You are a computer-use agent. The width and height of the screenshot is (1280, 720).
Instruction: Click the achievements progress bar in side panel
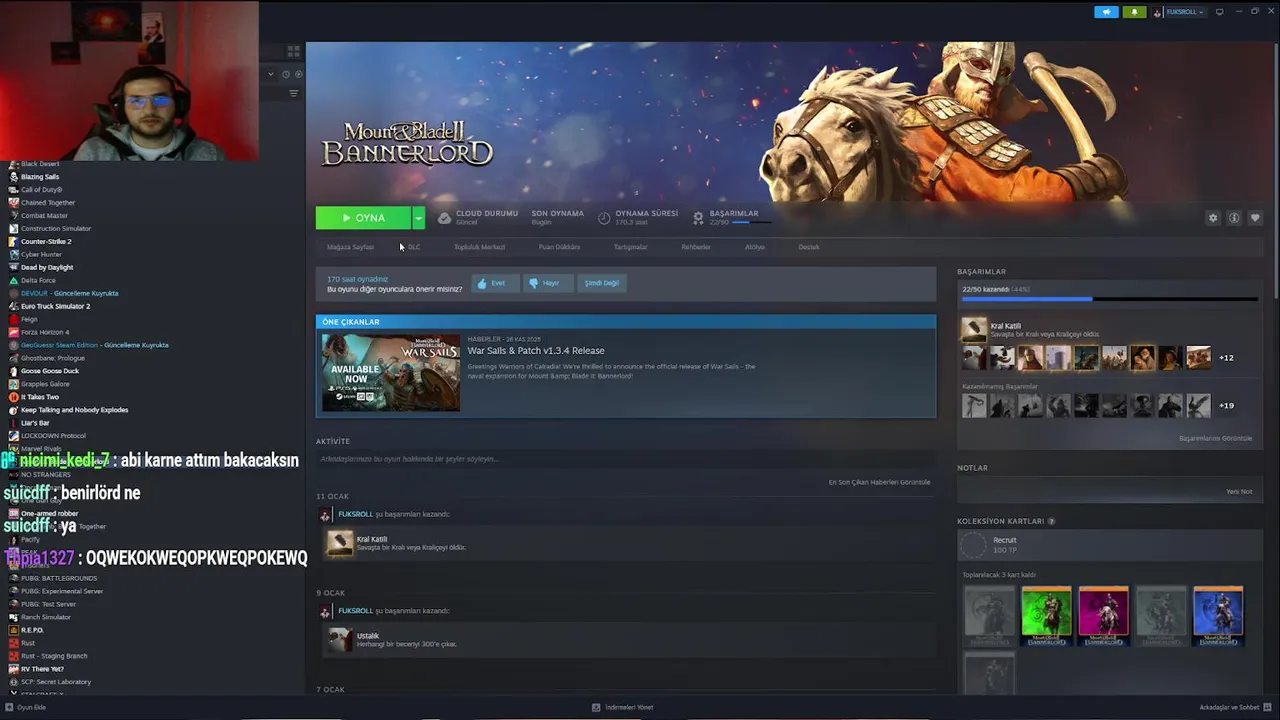(x=1108, y=298)
